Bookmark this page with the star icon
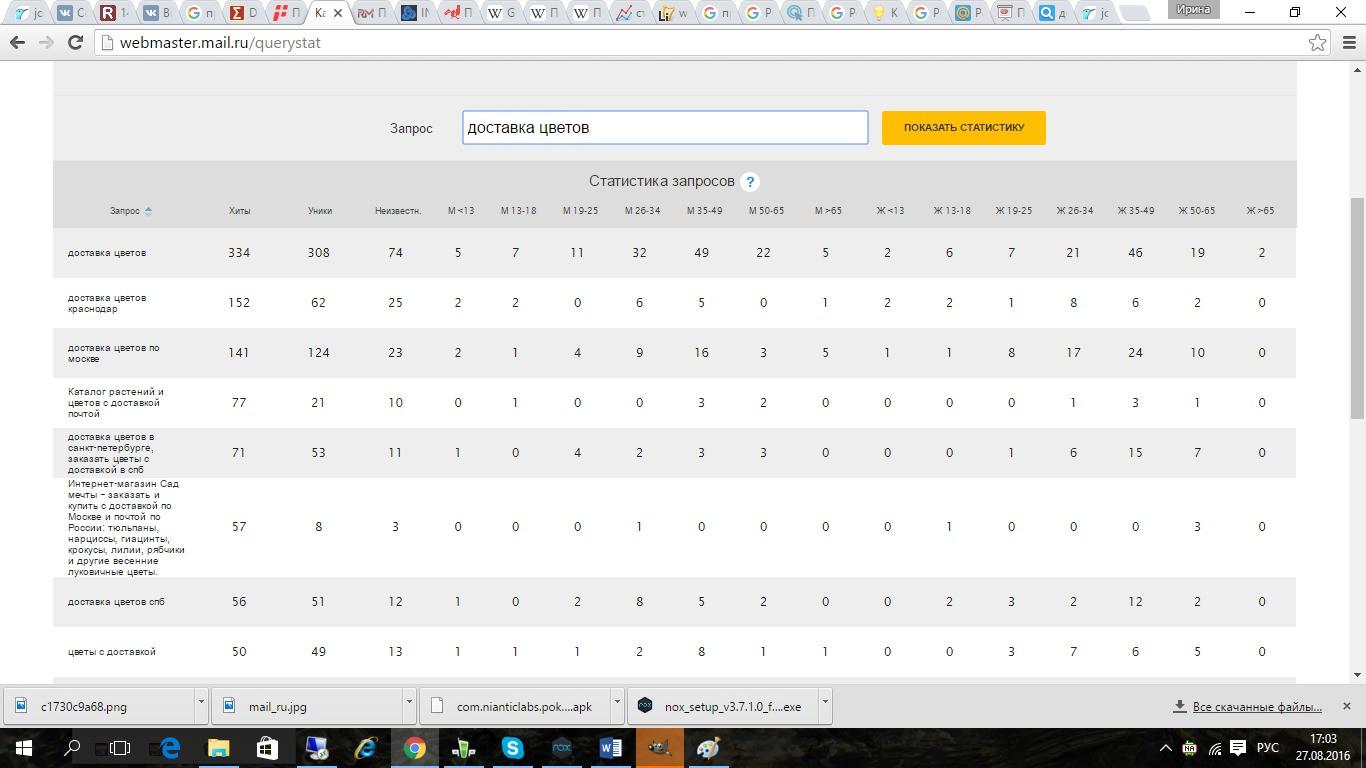Screen dimensions: 1366x768 pos(1318,43)
